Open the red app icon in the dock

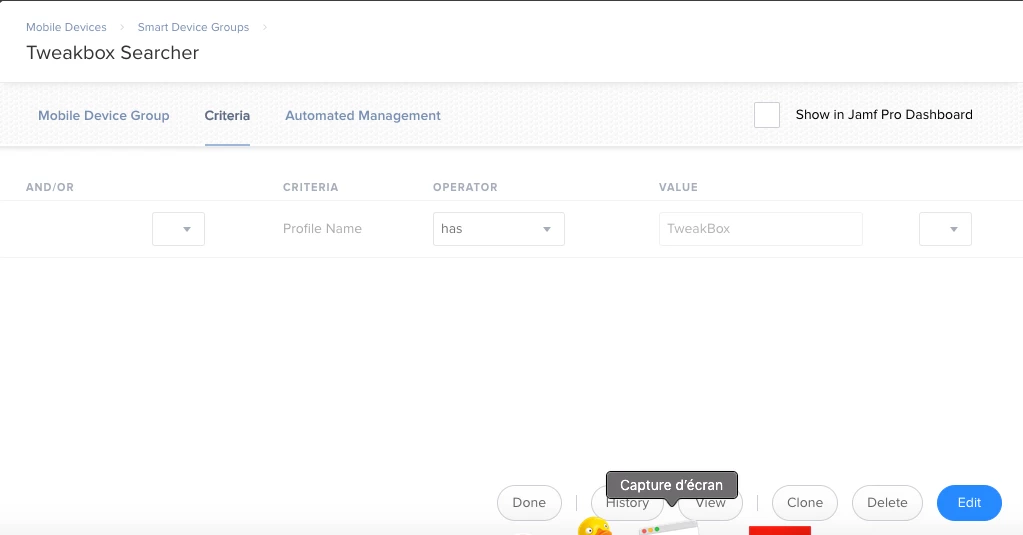click(780, 530)
